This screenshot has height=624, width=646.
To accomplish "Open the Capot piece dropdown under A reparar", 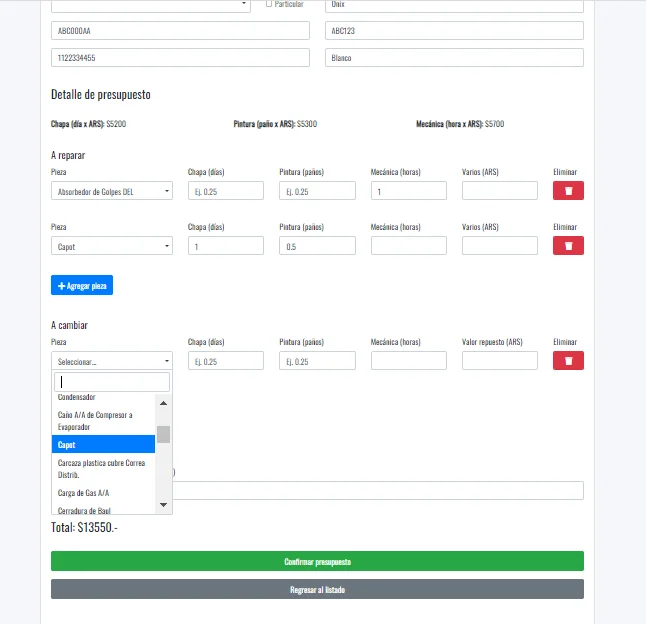I will click(x=112, y=246).
